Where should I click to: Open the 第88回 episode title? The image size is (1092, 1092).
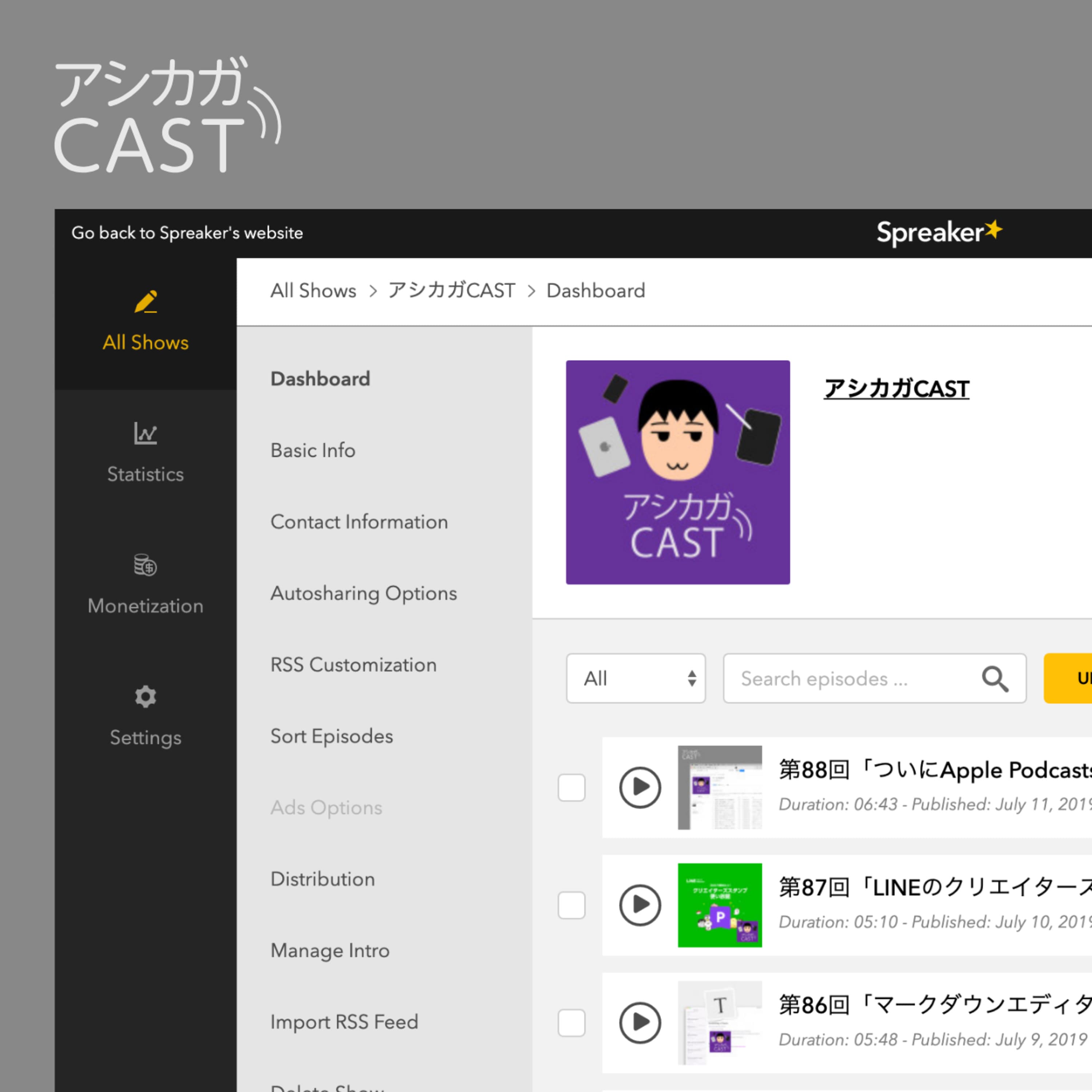coord(935,770)
